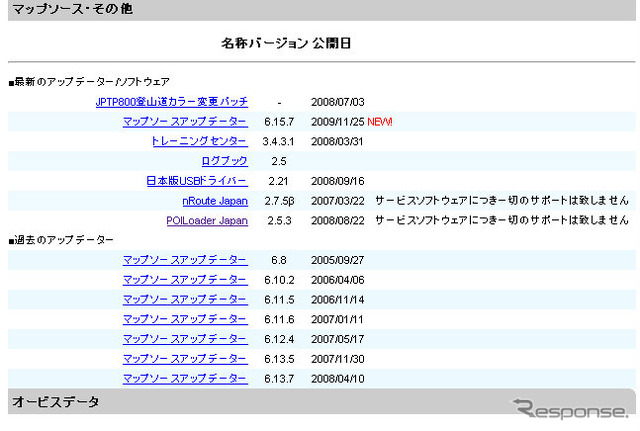
Task: Click the version number 6.12.4
Action: pos(279,339)
